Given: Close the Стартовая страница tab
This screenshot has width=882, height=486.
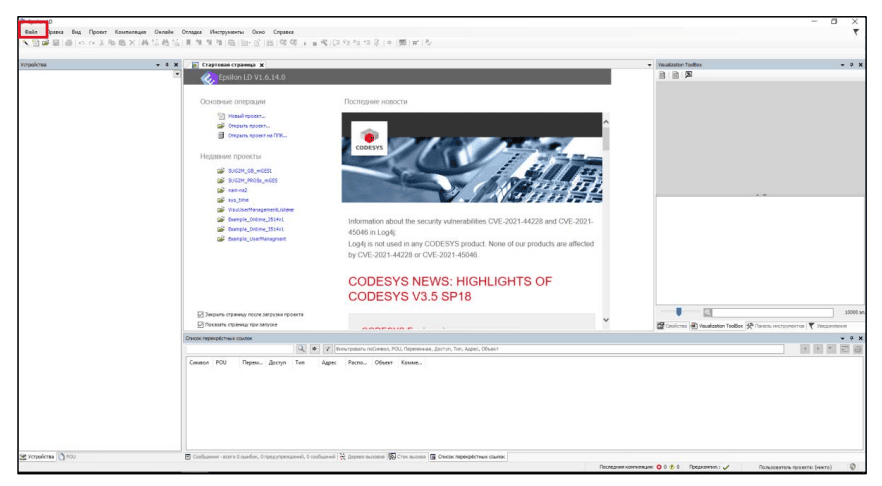Looking at the screenshot, I should (262, 65).
